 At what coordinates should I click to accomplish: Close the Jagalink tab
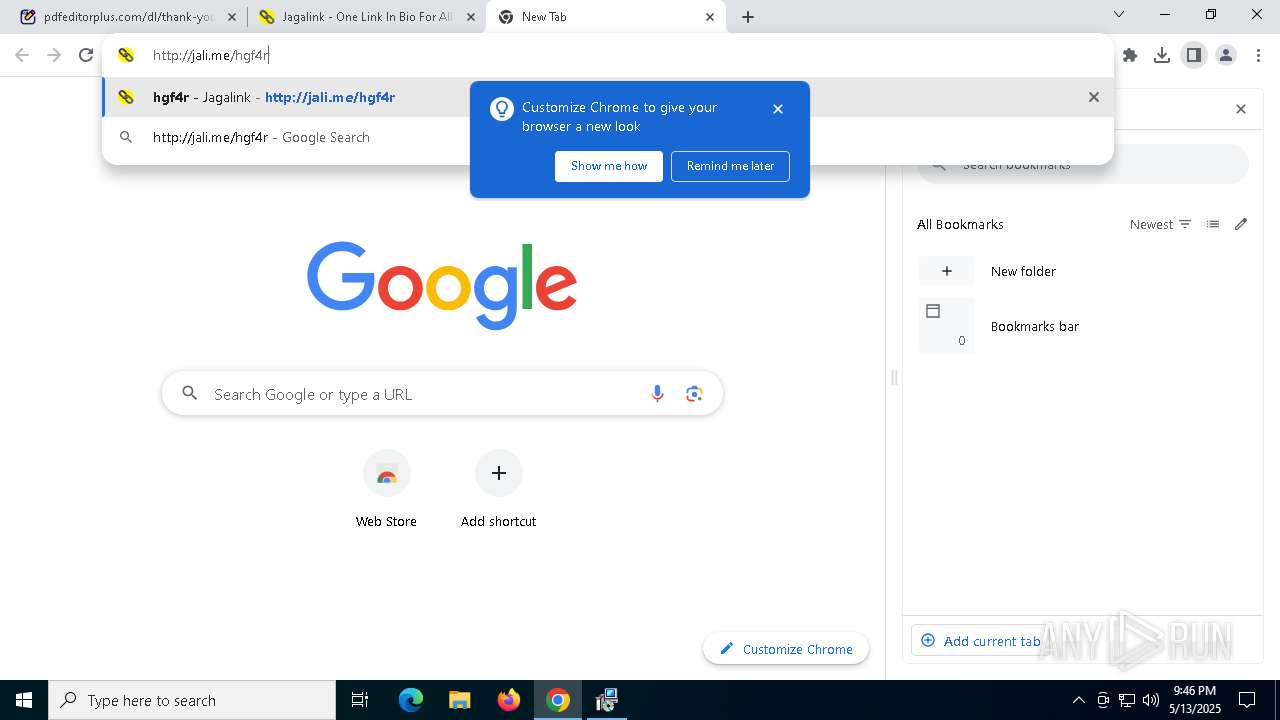471,17
